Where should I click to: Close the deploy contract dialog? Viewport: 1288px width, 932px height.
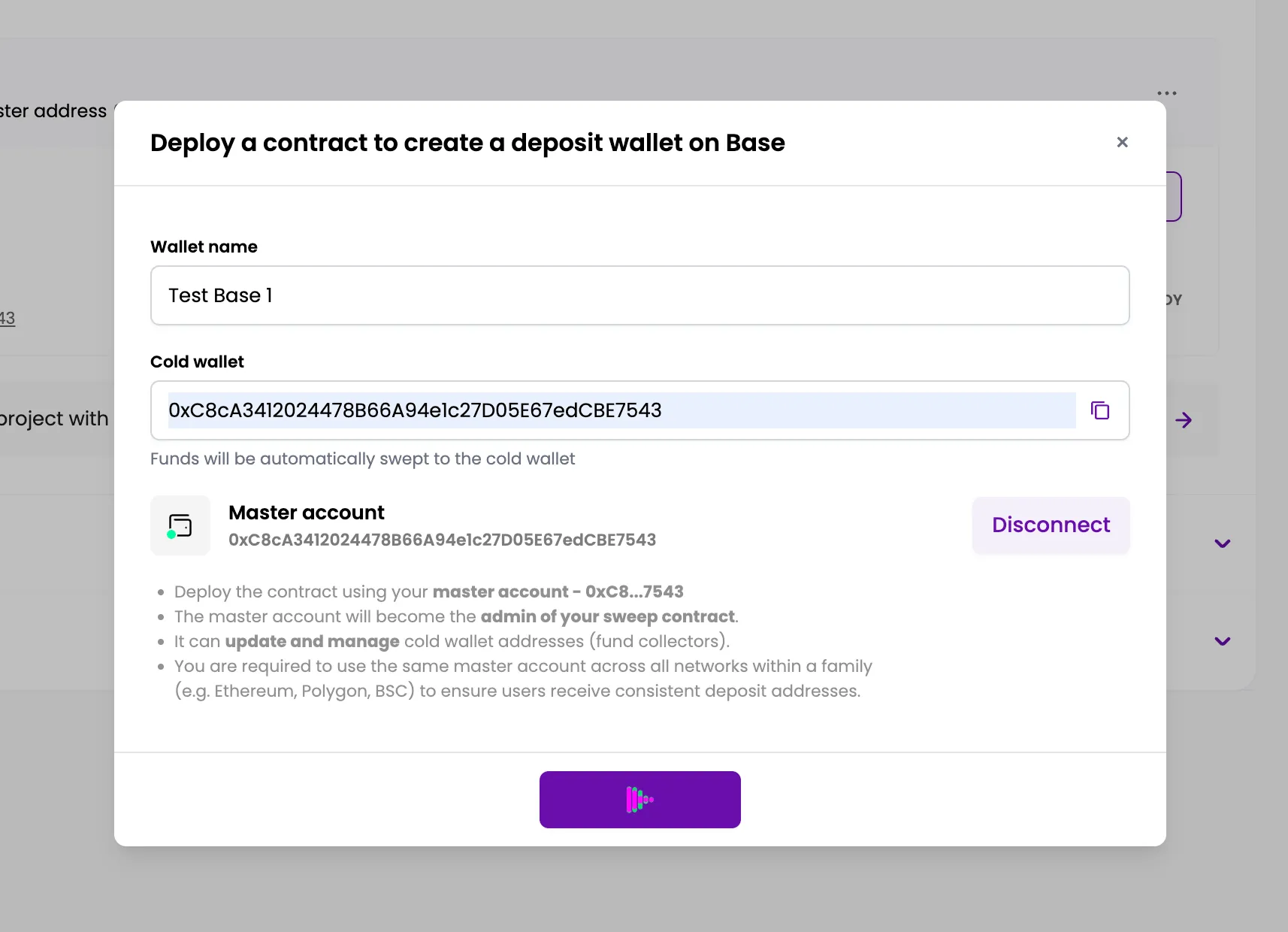(1122, 142)
